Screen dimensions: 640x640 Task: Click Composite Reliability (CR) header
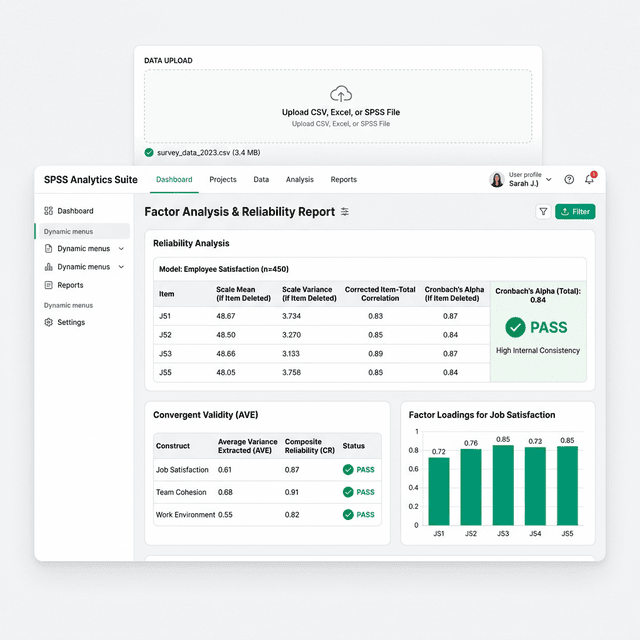310,446
